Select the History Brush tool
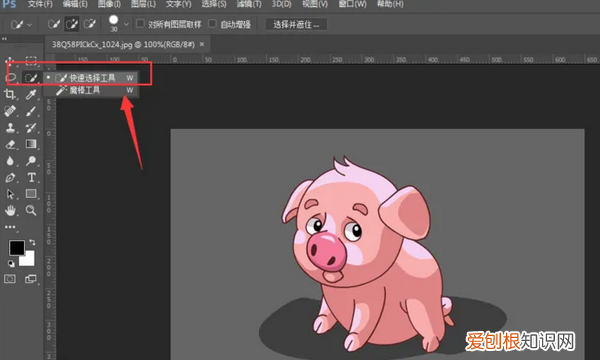The height and width of the screenshot is (360, 600). pyautogui.click(x=31, y=128)
